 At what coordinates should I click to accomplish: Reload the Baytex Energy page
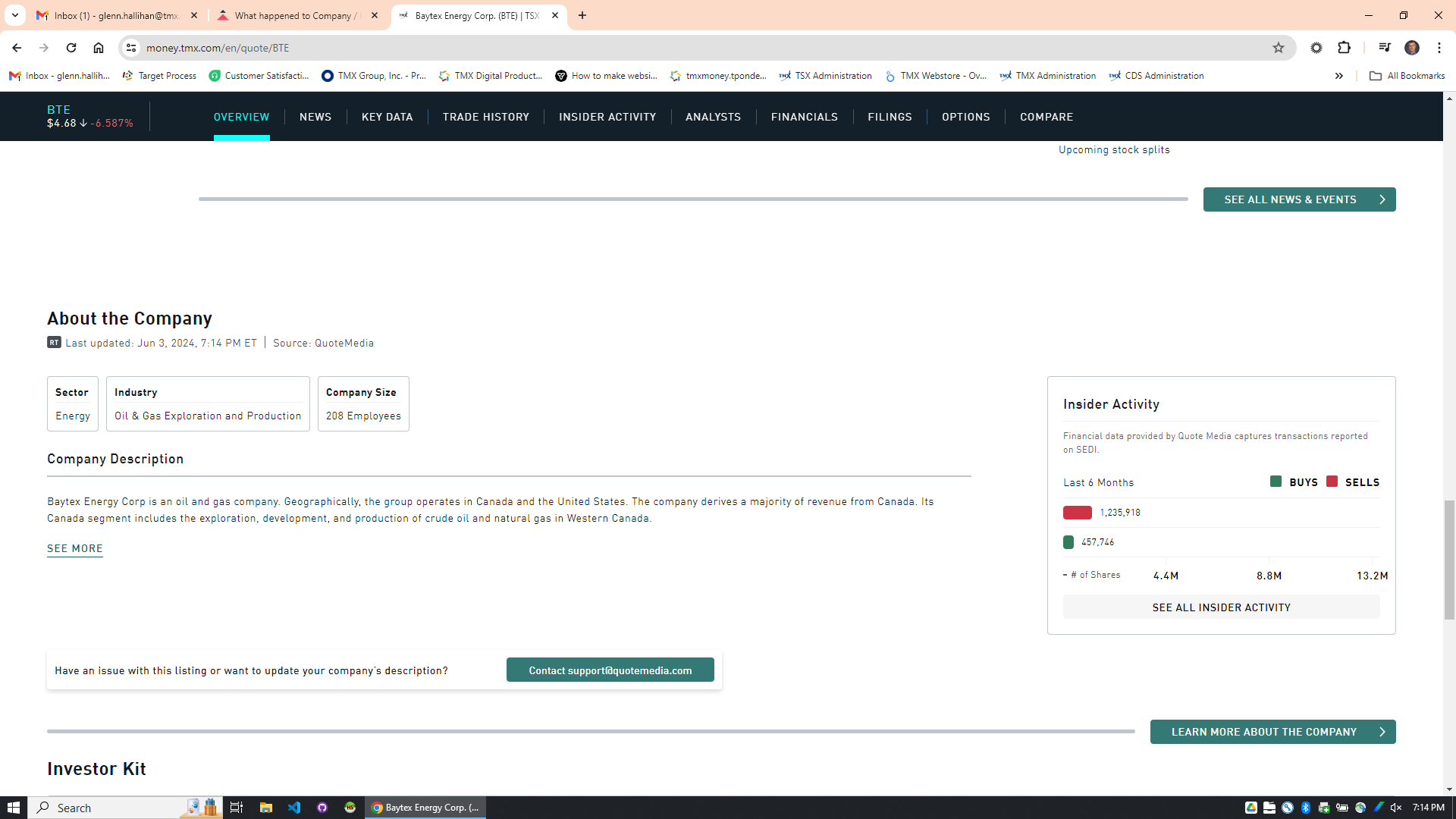click(x=71, y=48)
